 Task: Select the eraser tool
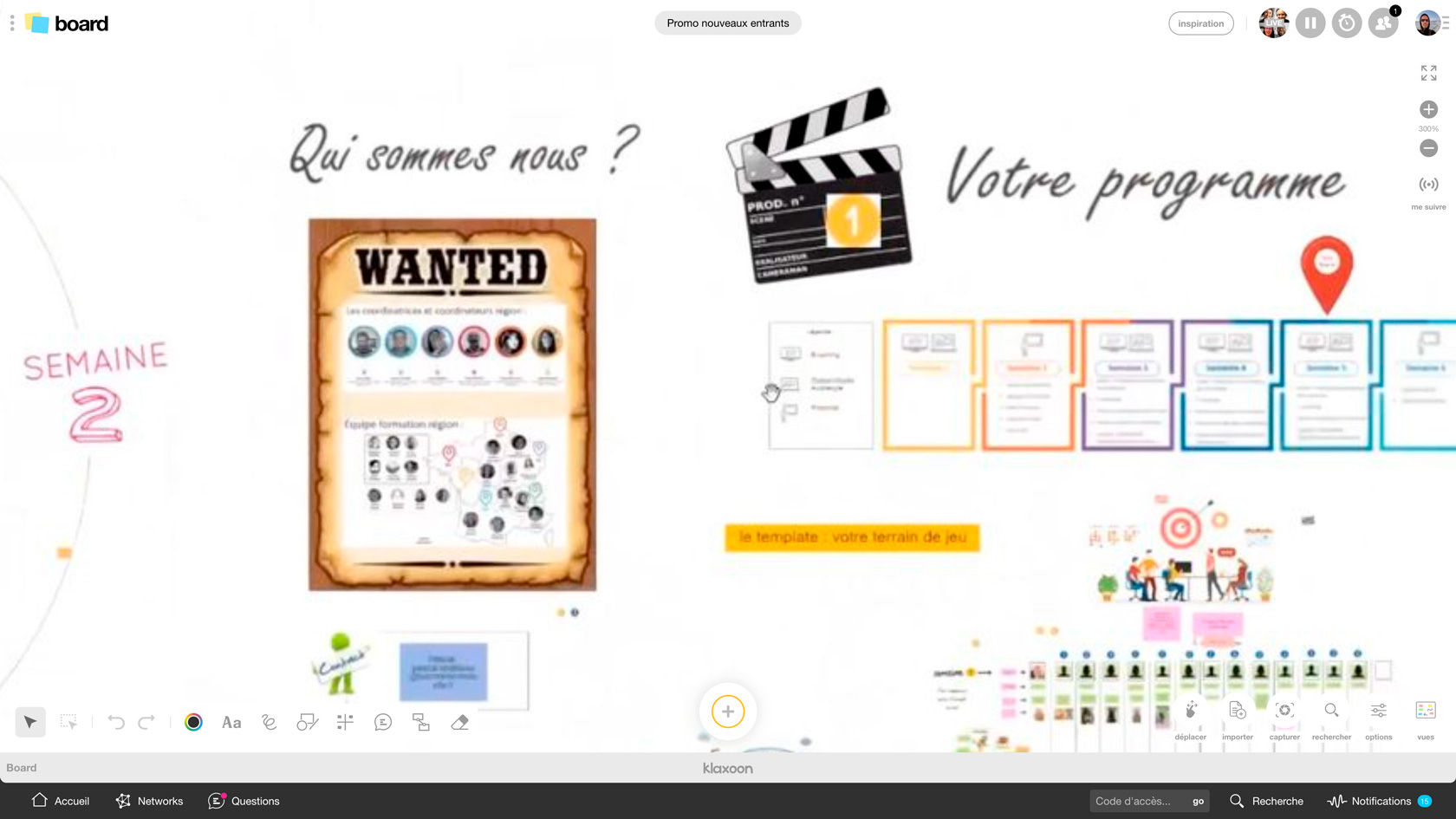coord(459,722)
